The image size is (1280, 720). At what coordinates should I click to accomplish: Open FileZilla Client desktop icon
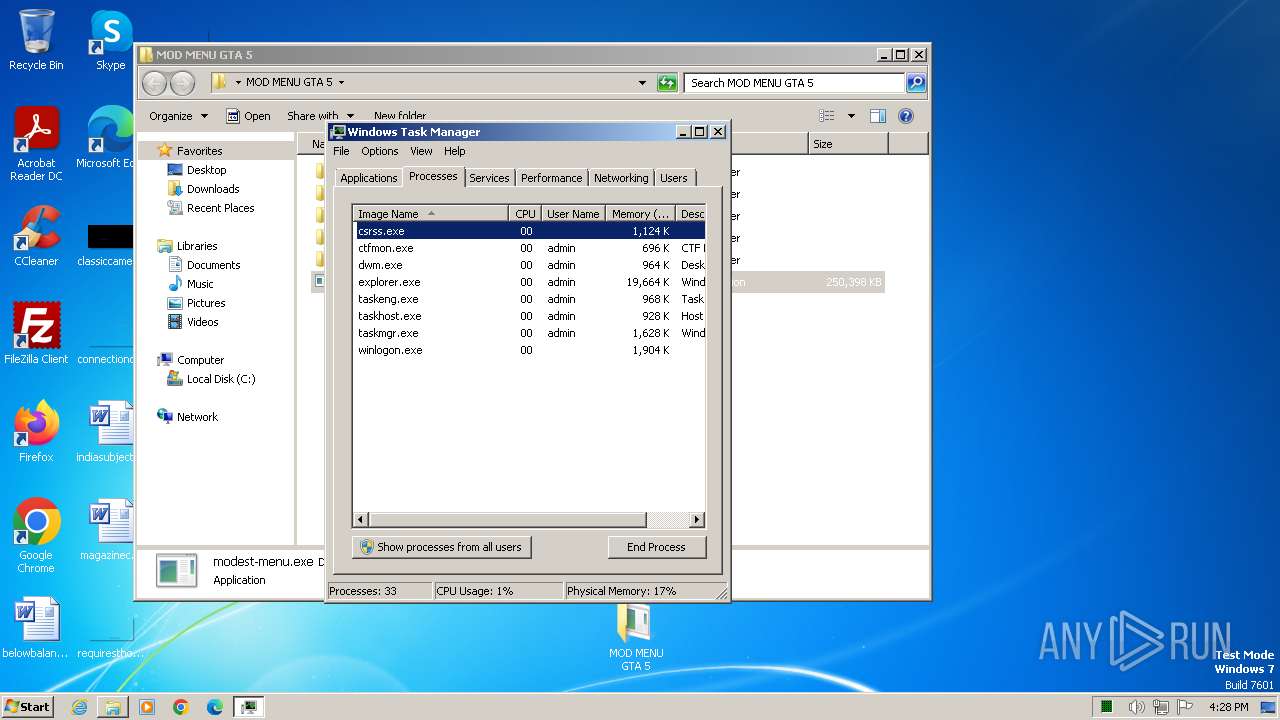coord(36,333)
